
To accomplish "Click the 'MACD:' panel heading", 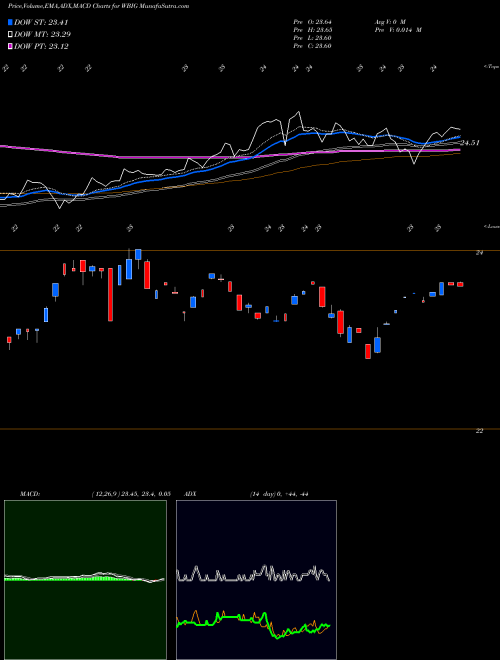I will click(x=30, y=494).
